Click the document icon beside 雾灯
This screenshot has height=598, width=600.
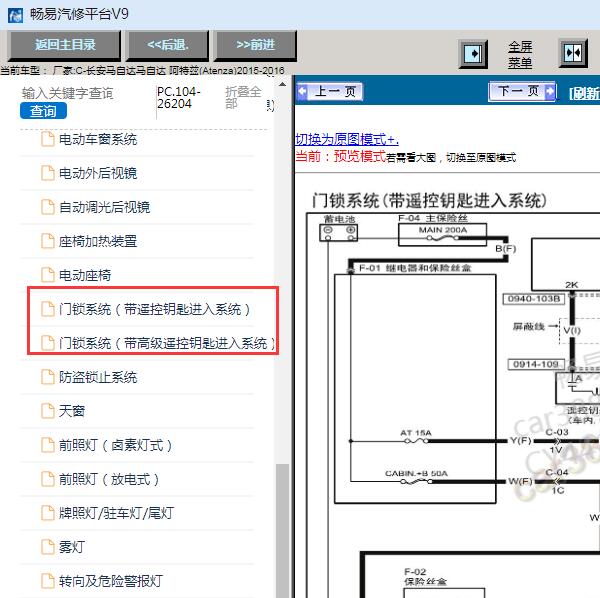pos(48,547)
